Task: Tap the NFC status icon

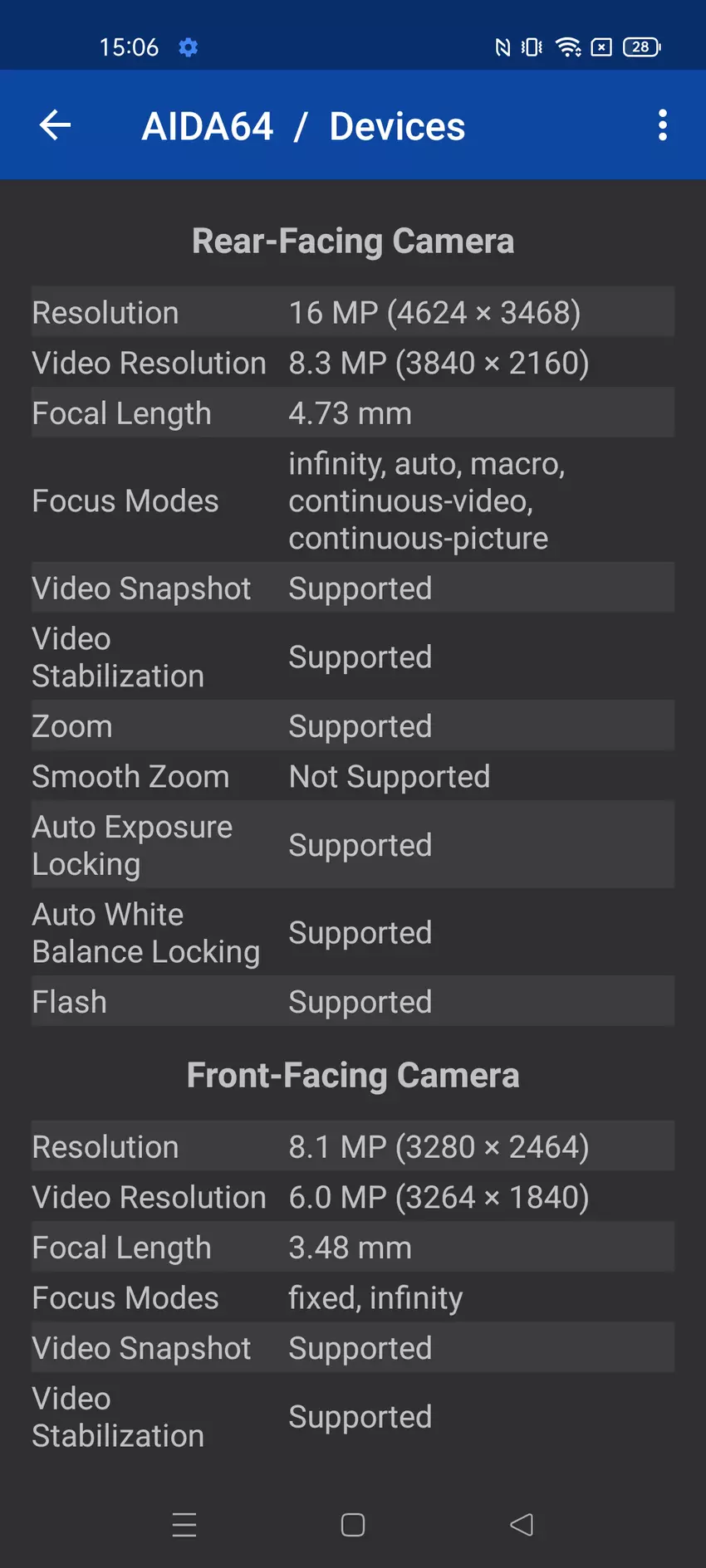Action: 503,47
